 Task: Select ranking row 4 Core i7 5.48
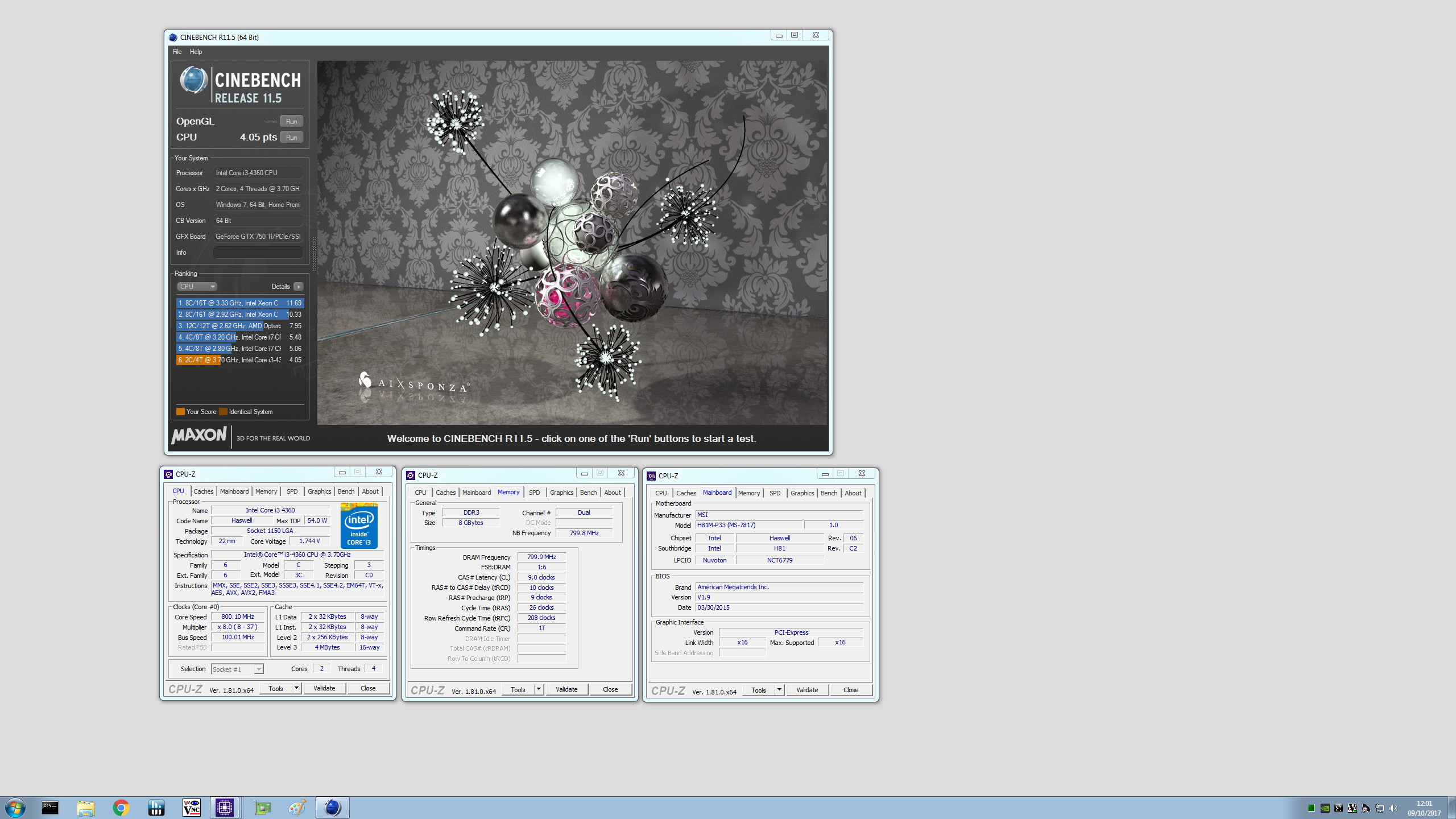pyautogui.click(x=240, y=337)
